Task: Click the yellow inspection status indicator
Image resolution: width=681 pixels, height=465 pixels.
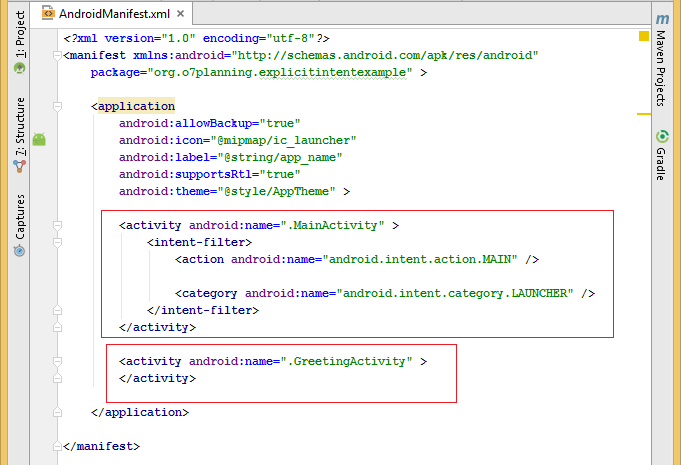Action: click(x=644, y=36)
